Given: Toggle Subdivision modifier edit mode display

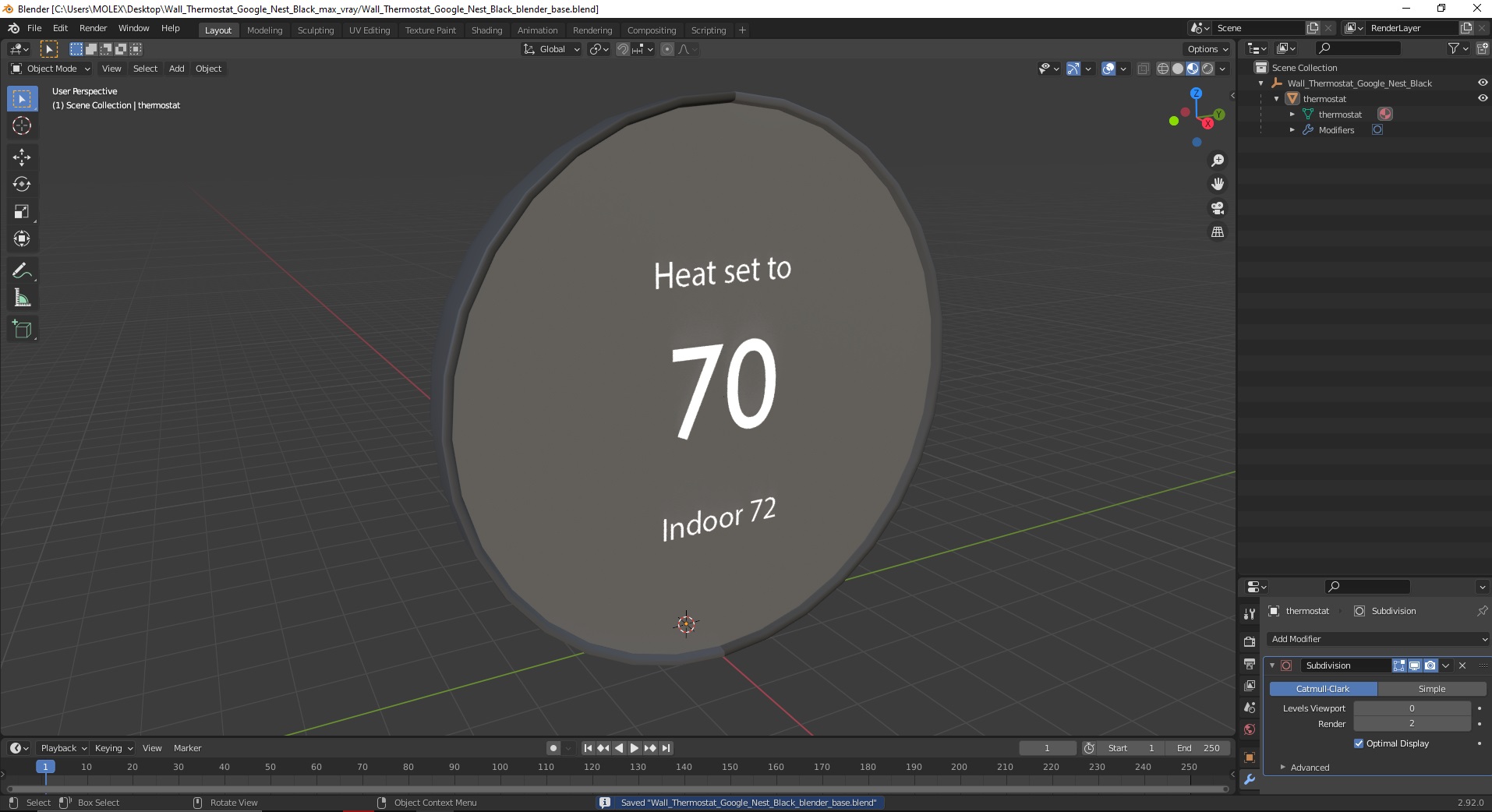Looking at the screenshot, I should click(1399, 665).
